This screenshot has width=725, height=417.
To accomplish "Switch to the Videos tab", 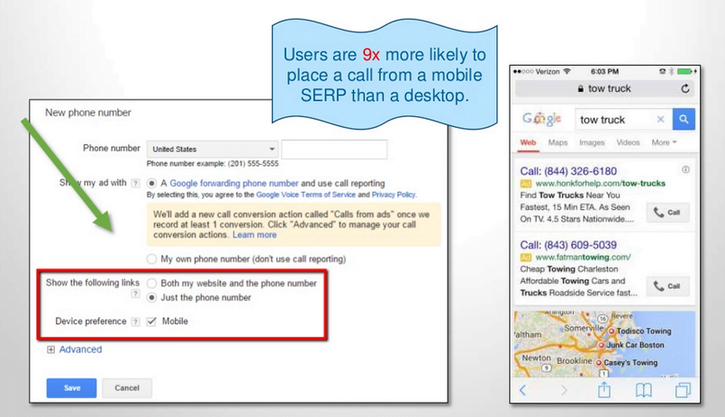I will [x=628, y=142].
